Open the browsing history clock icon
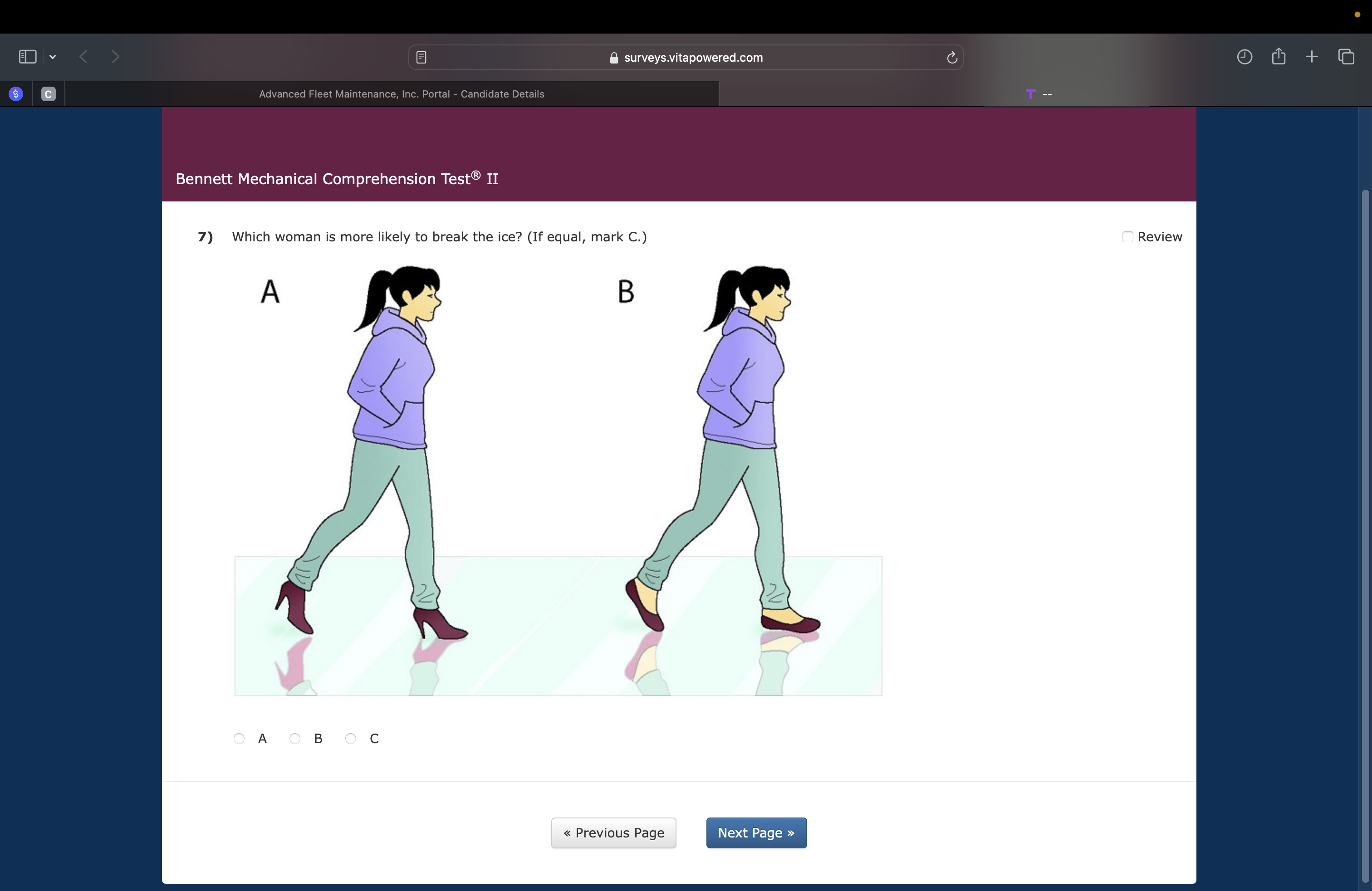1372x891 pixels. 1244,56
